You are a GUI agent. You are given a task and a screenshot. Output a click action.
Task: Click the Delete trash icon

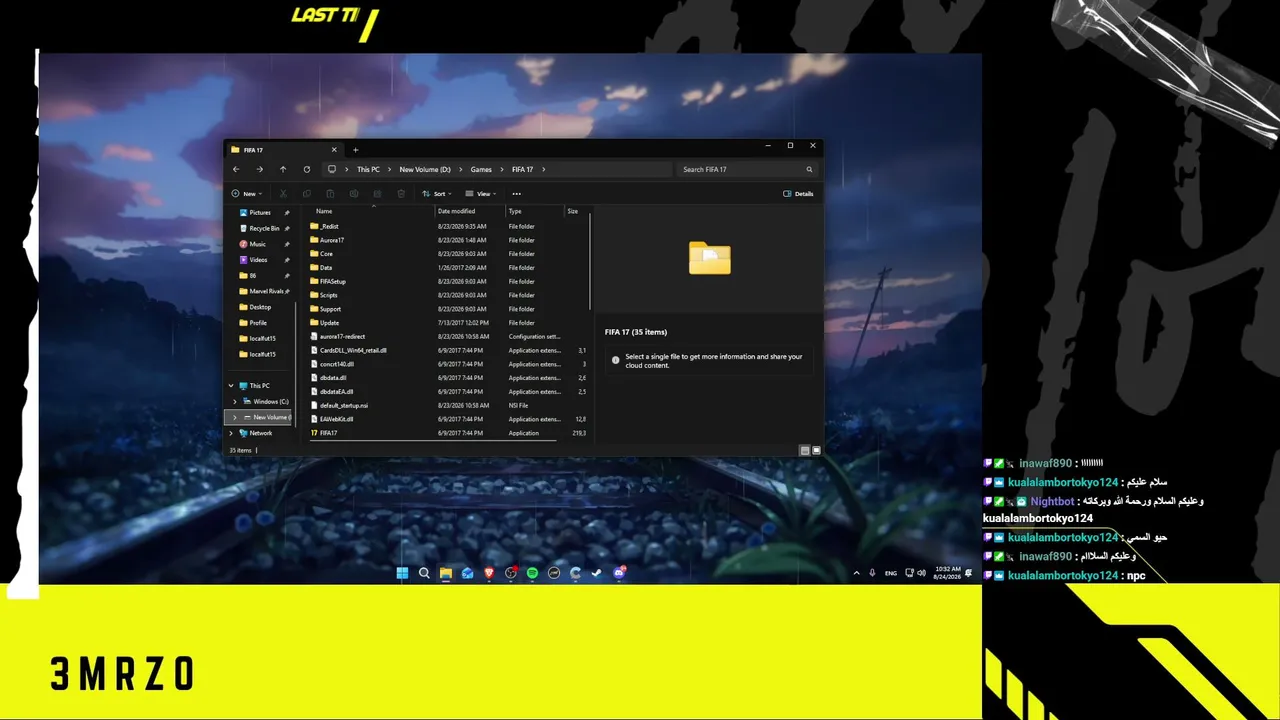click(x=401, y=194)
